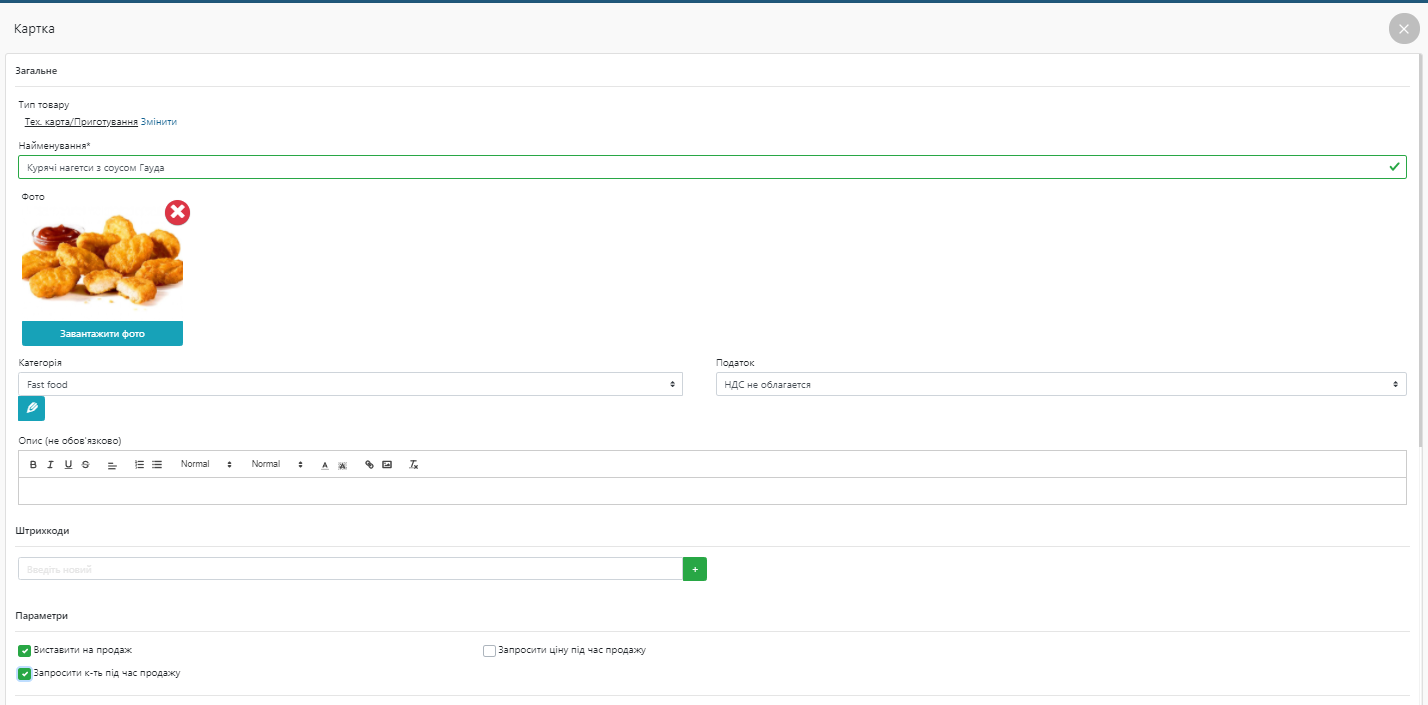Apply italic formatting in description editor

50,465
